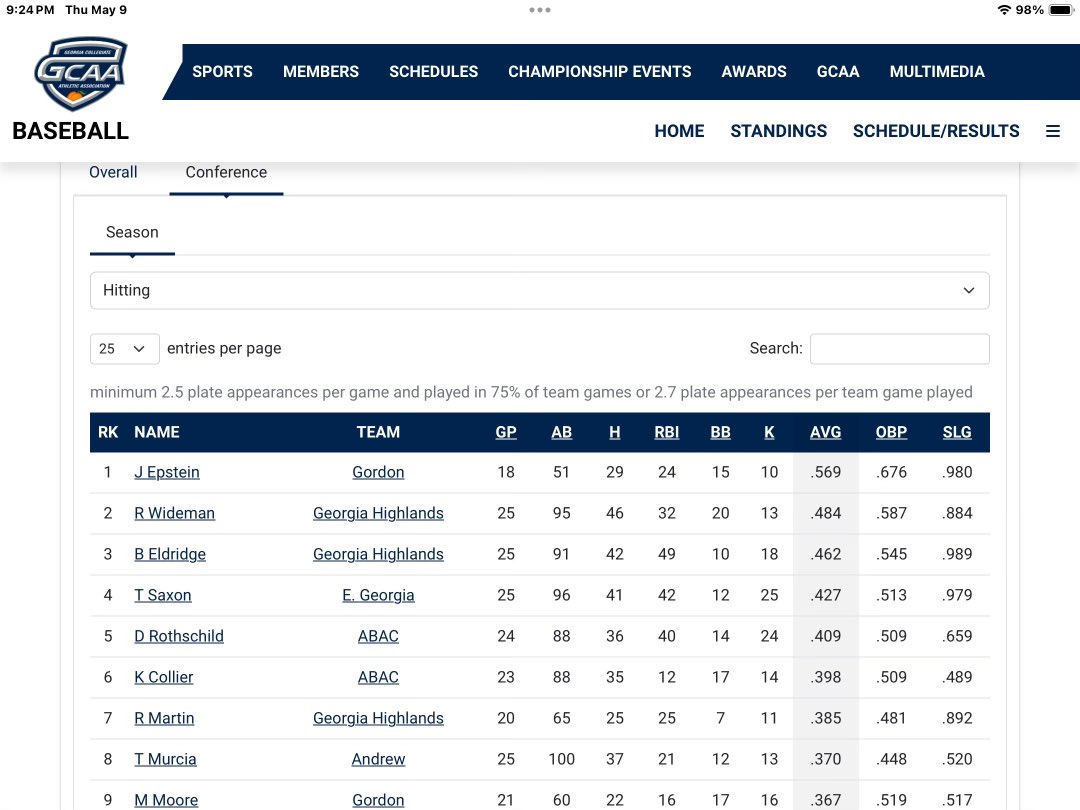This screenshot has height=810, width=1080.
Task: Open the STANDINGS page
Action: (x=779, y=131)
